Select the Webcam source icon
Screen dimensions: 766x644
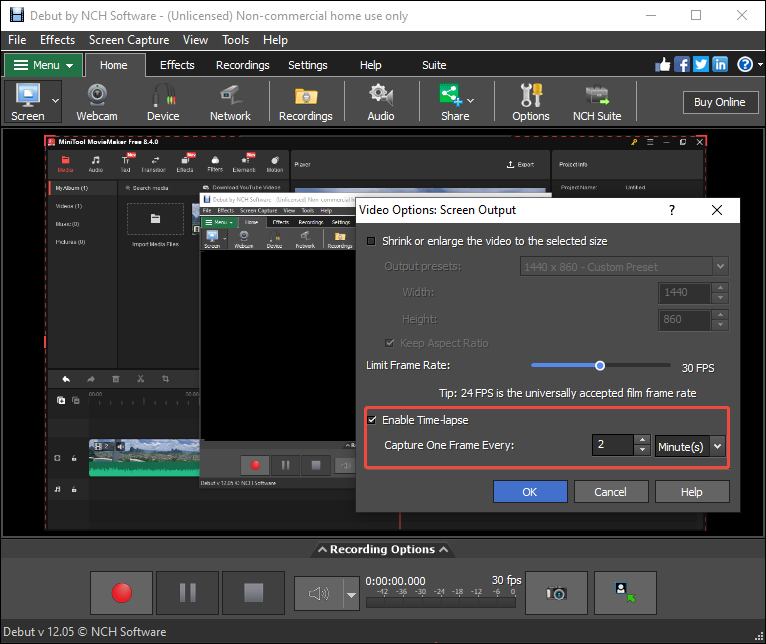point(97,102)
